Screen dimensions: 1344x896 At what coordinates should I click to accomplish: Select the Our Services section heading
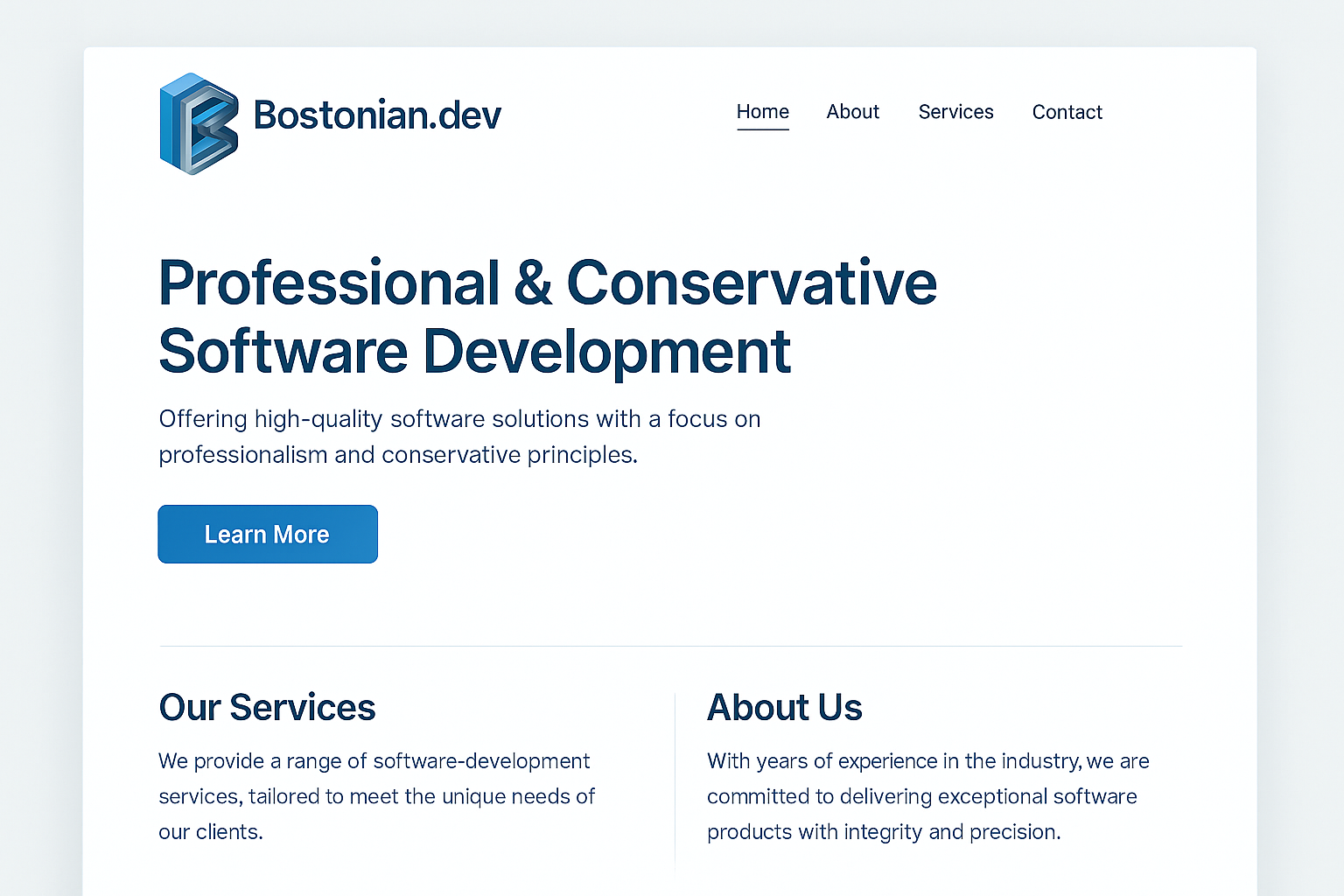coord(267,707)
